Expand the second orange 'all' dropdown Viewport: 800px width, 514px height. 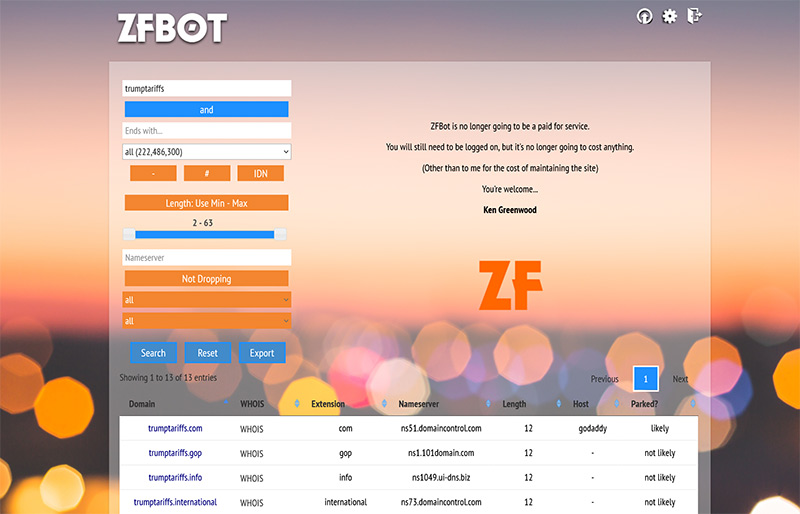[206, 321]
